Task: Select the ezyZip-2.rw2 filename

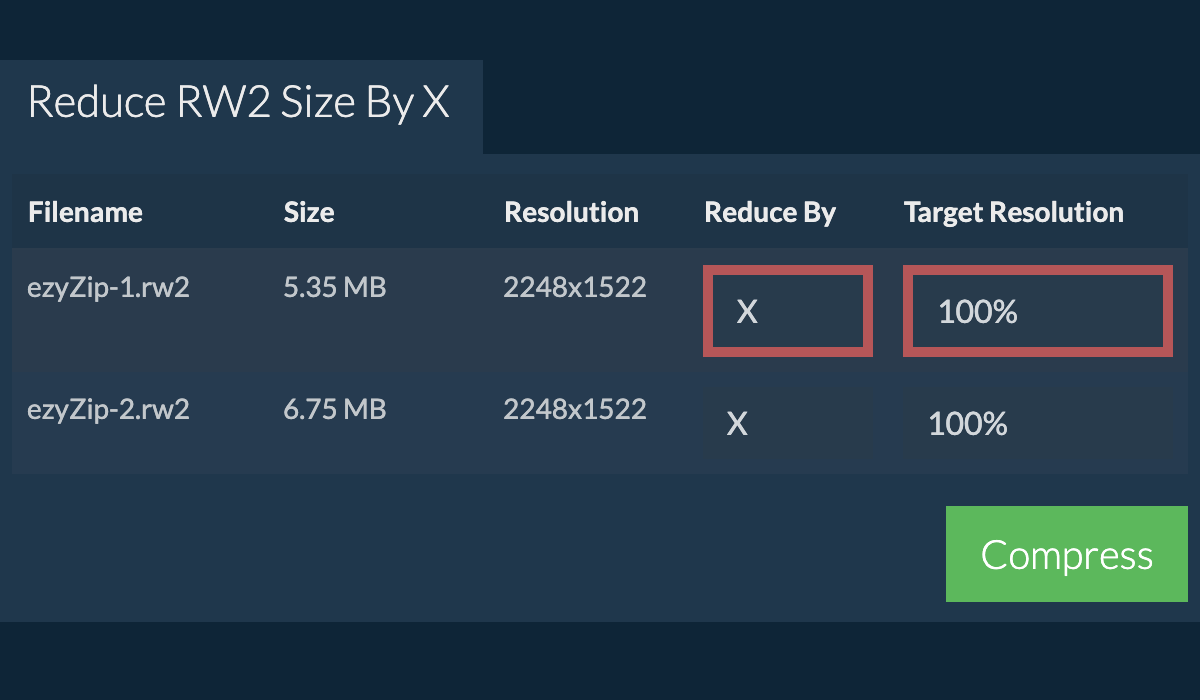Action: 108,409
